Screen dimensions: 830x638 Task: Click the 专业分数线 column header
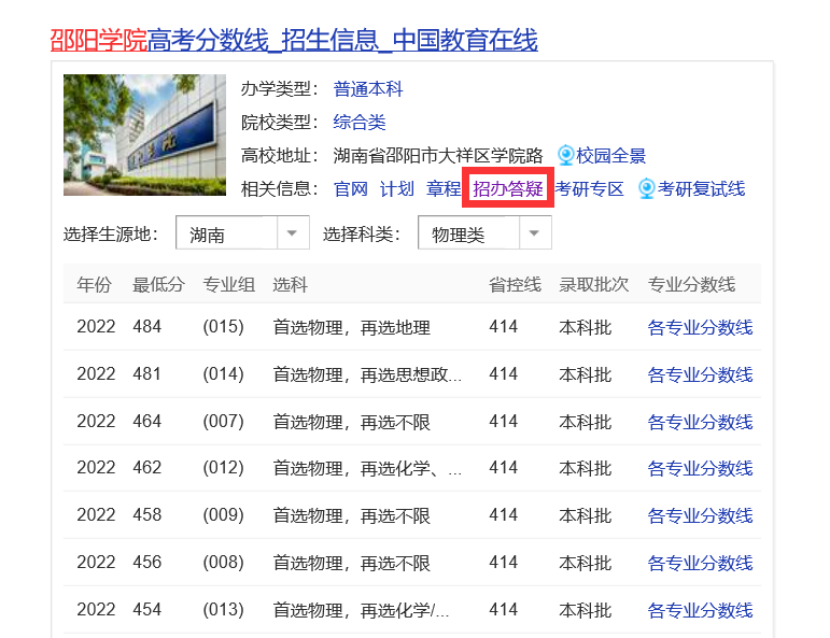tap(692, 285)
